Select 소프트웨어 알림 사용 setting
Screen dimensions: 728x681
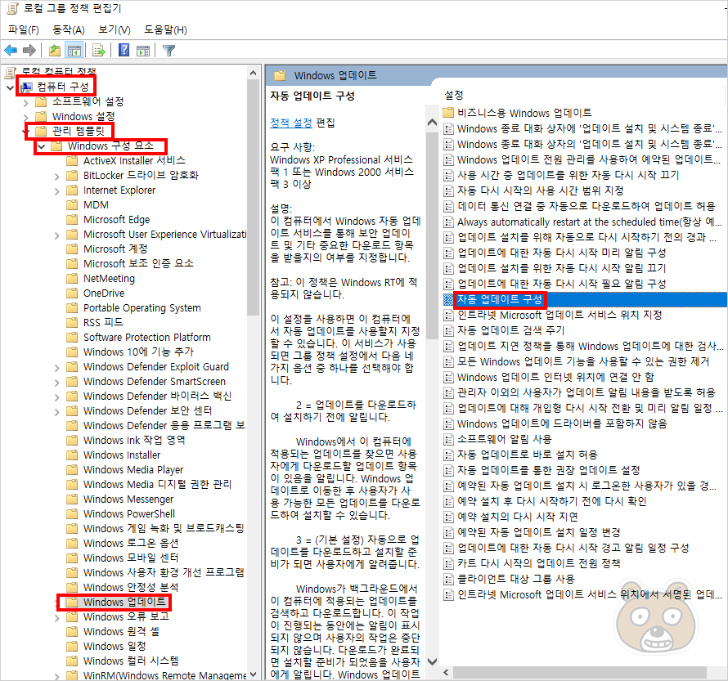click(x=504, y=439)
